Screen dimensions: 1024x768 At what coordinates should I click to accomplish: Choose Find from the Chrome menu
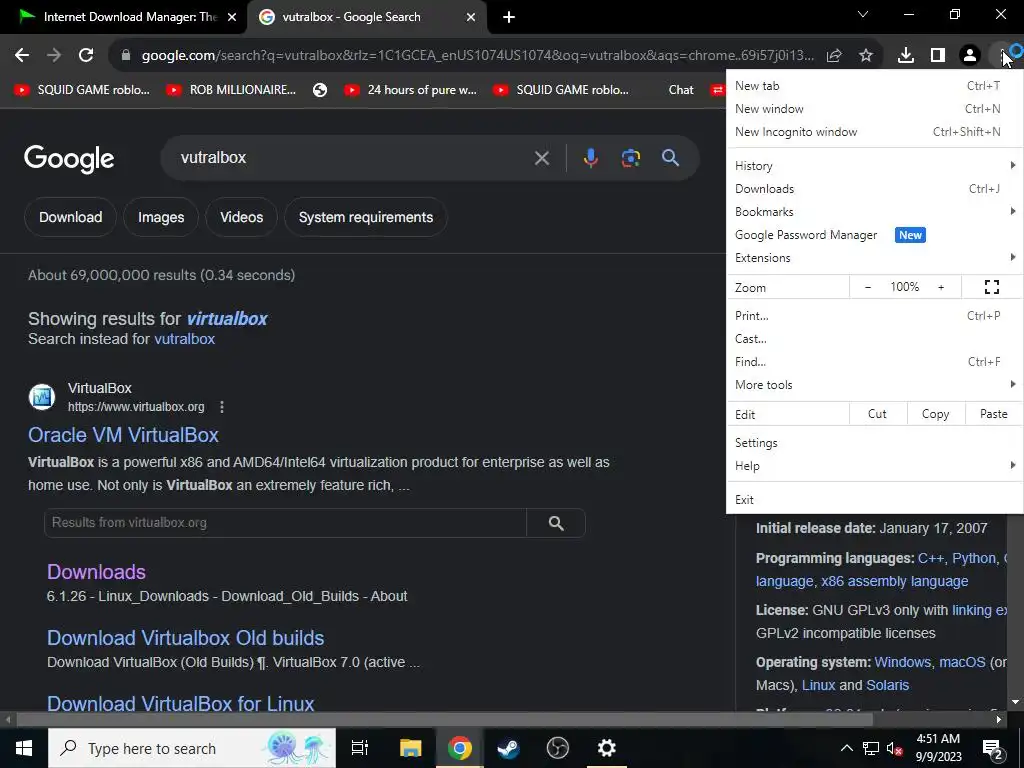coord(874,362)
